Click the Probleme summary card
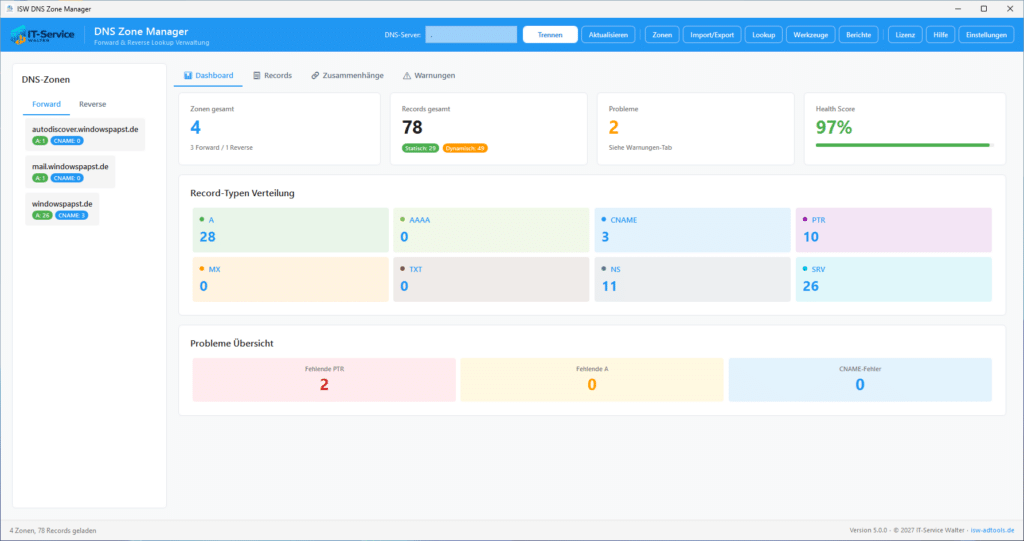1024x541 pixels. pos(696,129)
